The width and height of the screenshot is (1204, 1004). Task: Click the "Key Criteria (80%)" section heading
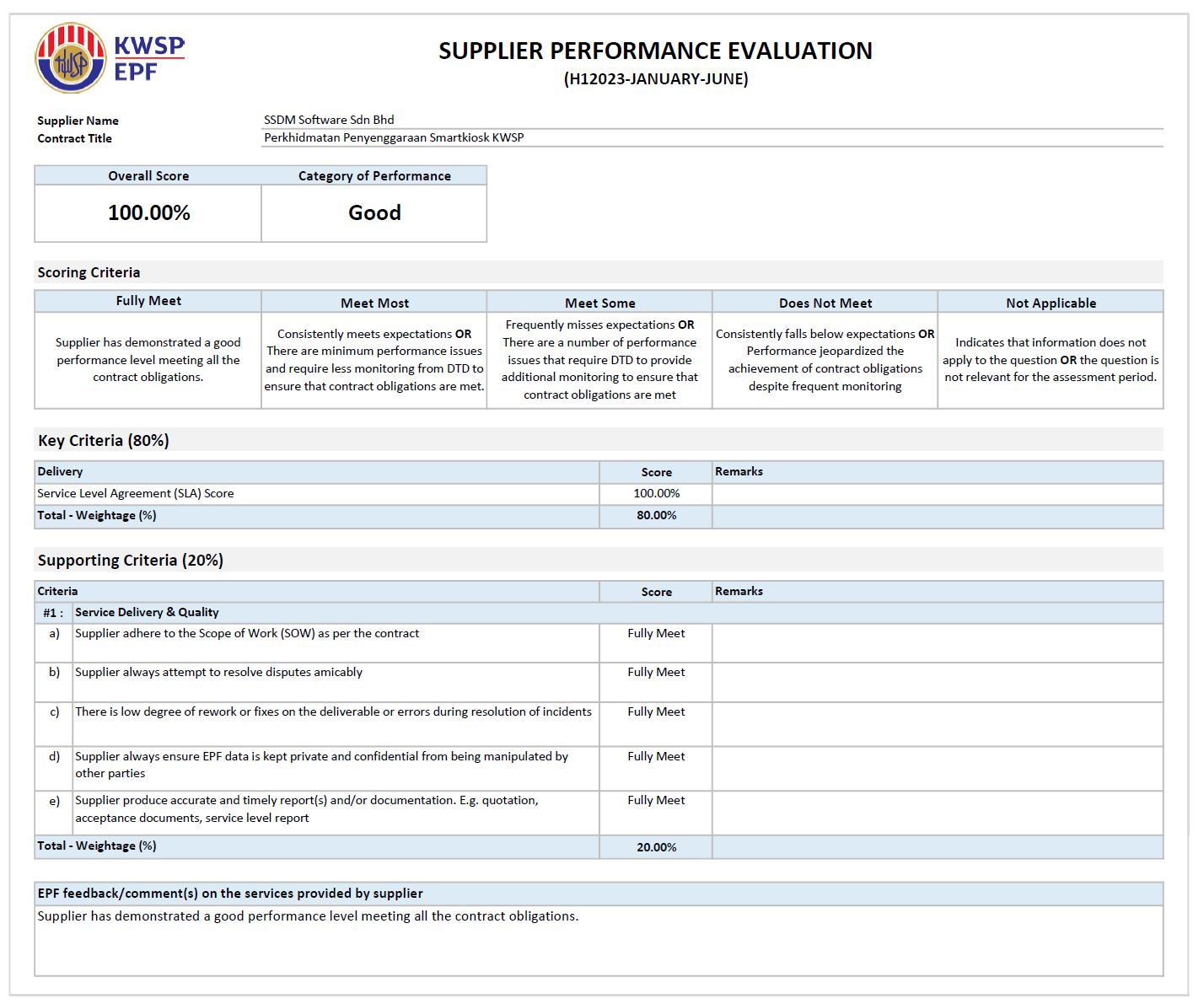pos(104,440)
